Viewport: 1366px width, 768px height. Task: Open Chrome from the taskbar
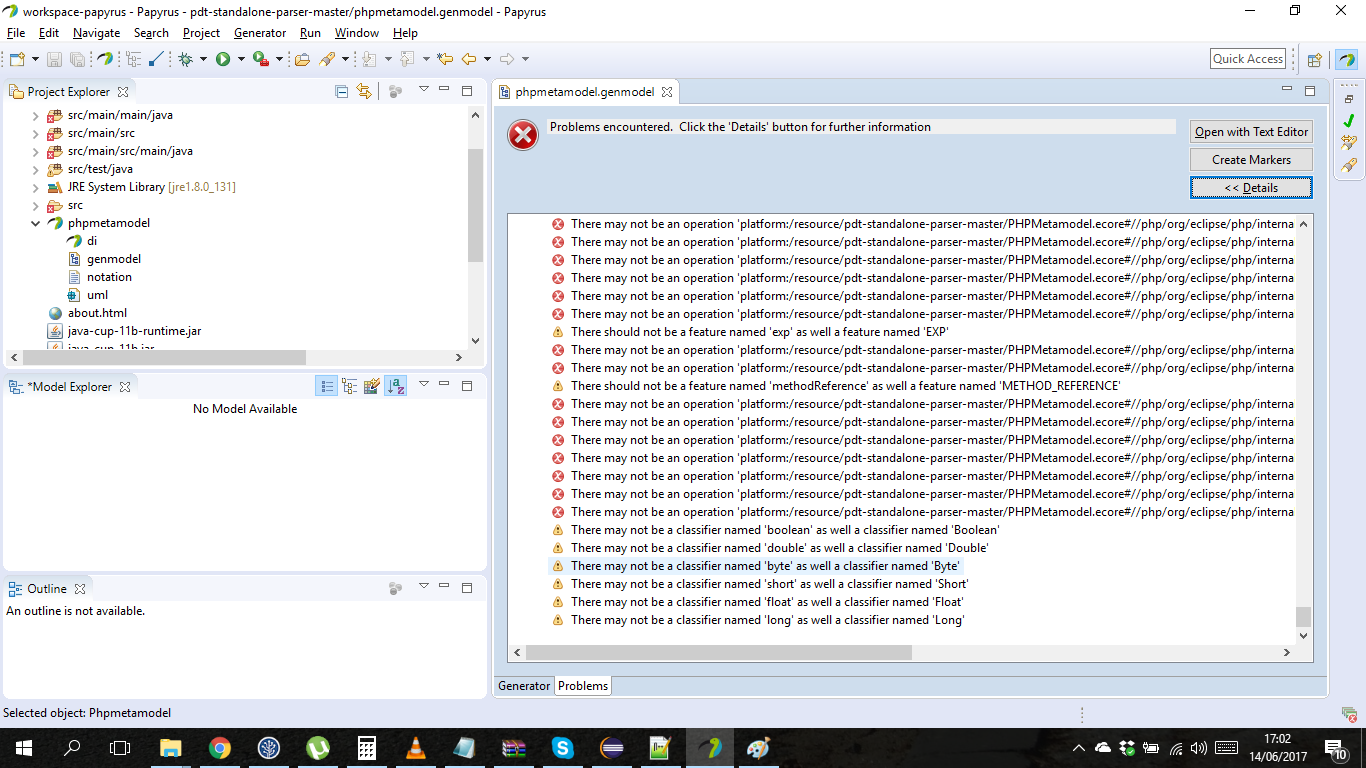220,747
